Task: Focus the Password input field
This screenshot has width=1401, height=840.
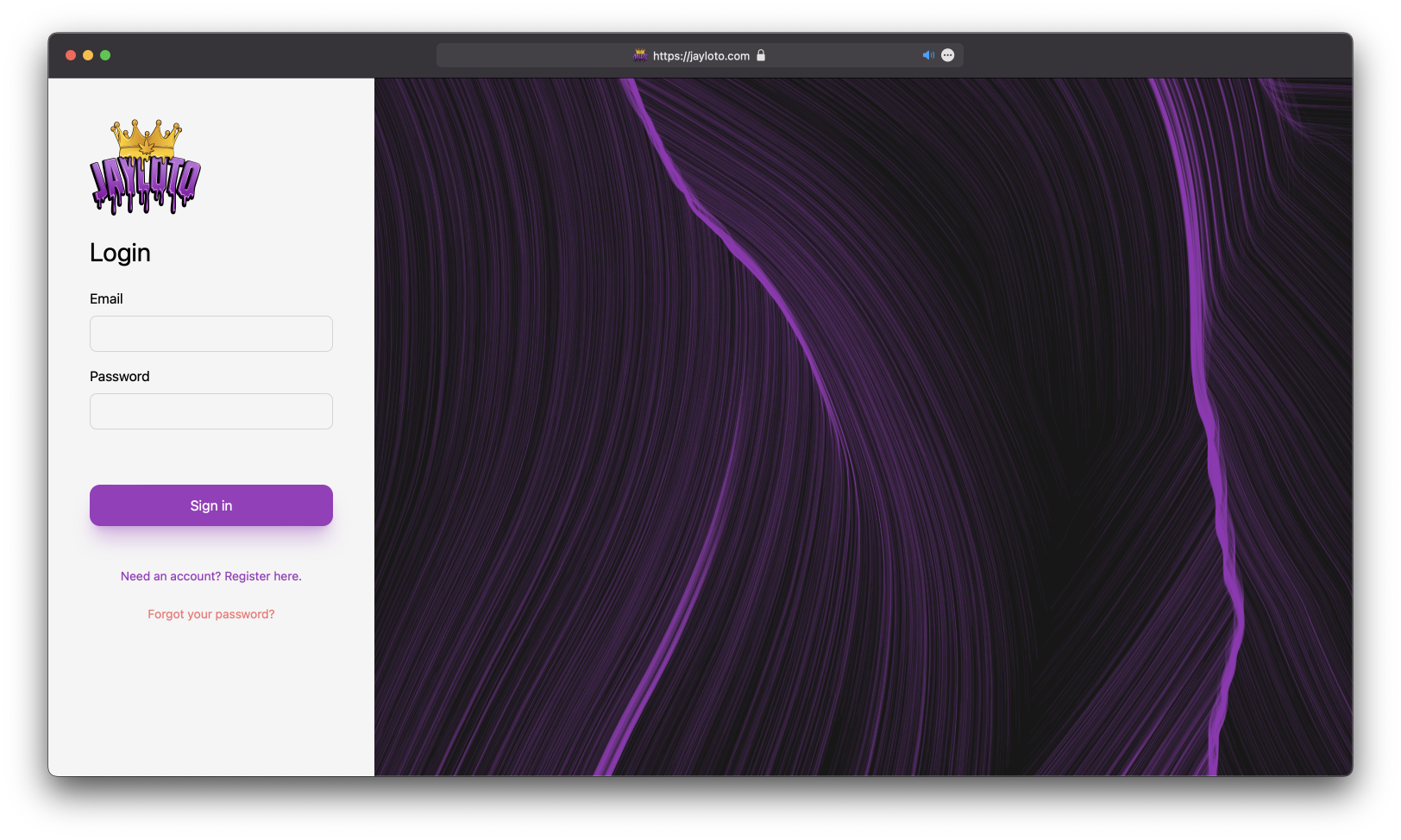Action: [x=211, y=411]
